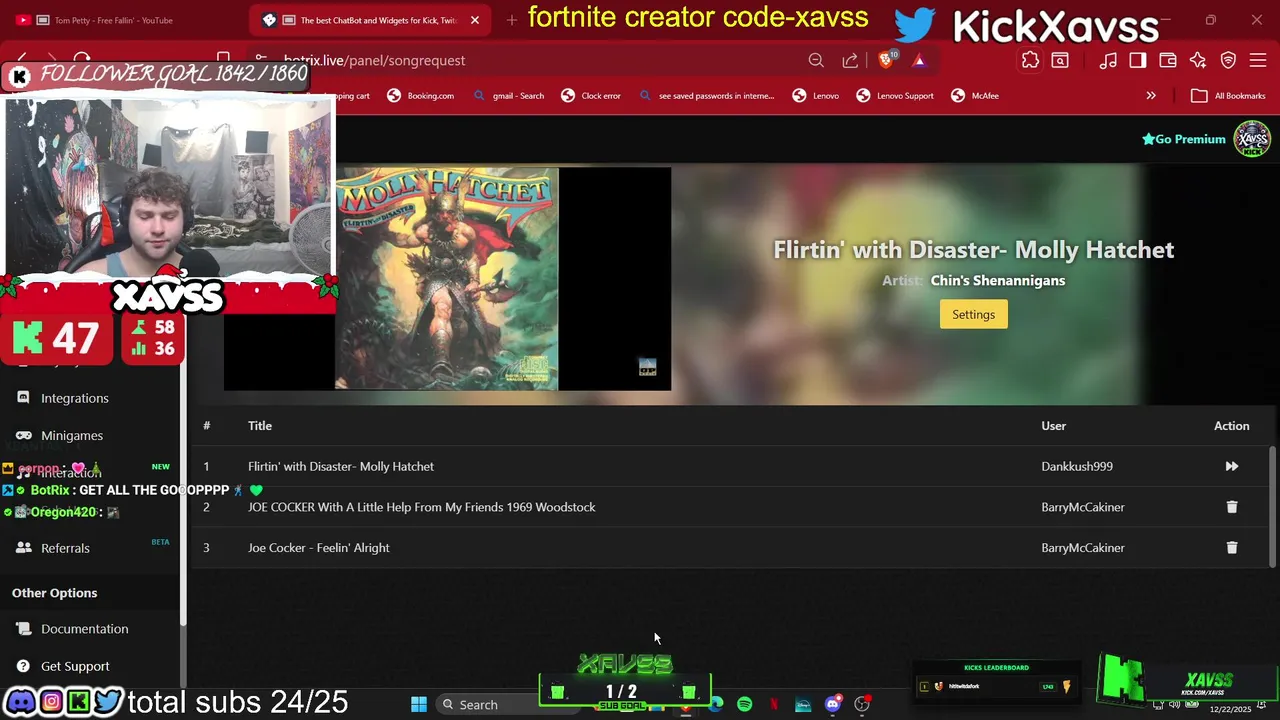1280x720 pixels.
Task: Open Disney+ from the taskbar
Action: [803, 705]
